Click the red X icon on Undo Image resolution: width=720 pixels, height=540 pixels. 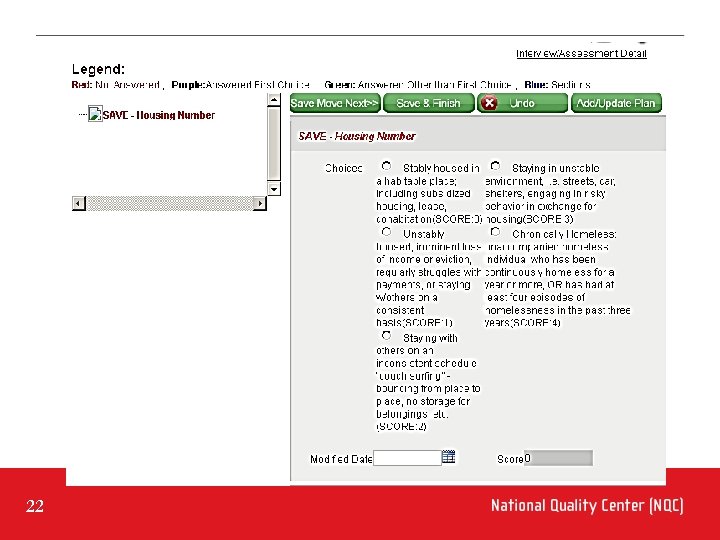point(489,103)
